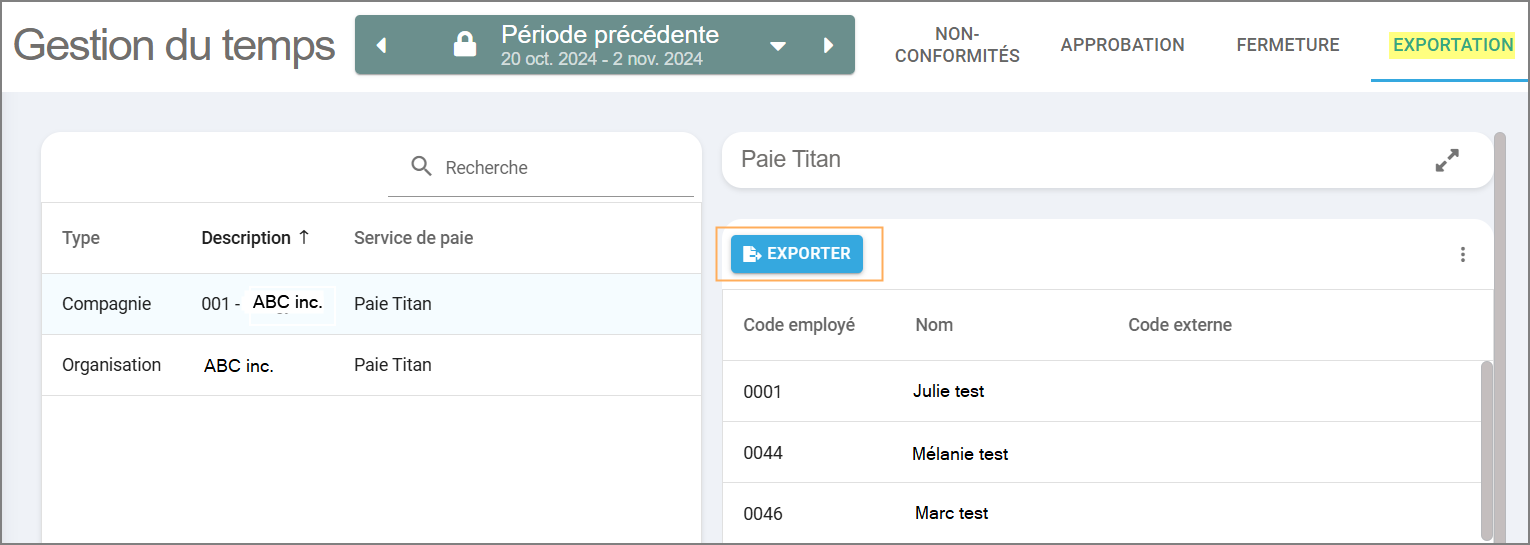This screenshot has height=545, width=1530.
Task: Open the Exportation tab
Action: point(1452,45)
